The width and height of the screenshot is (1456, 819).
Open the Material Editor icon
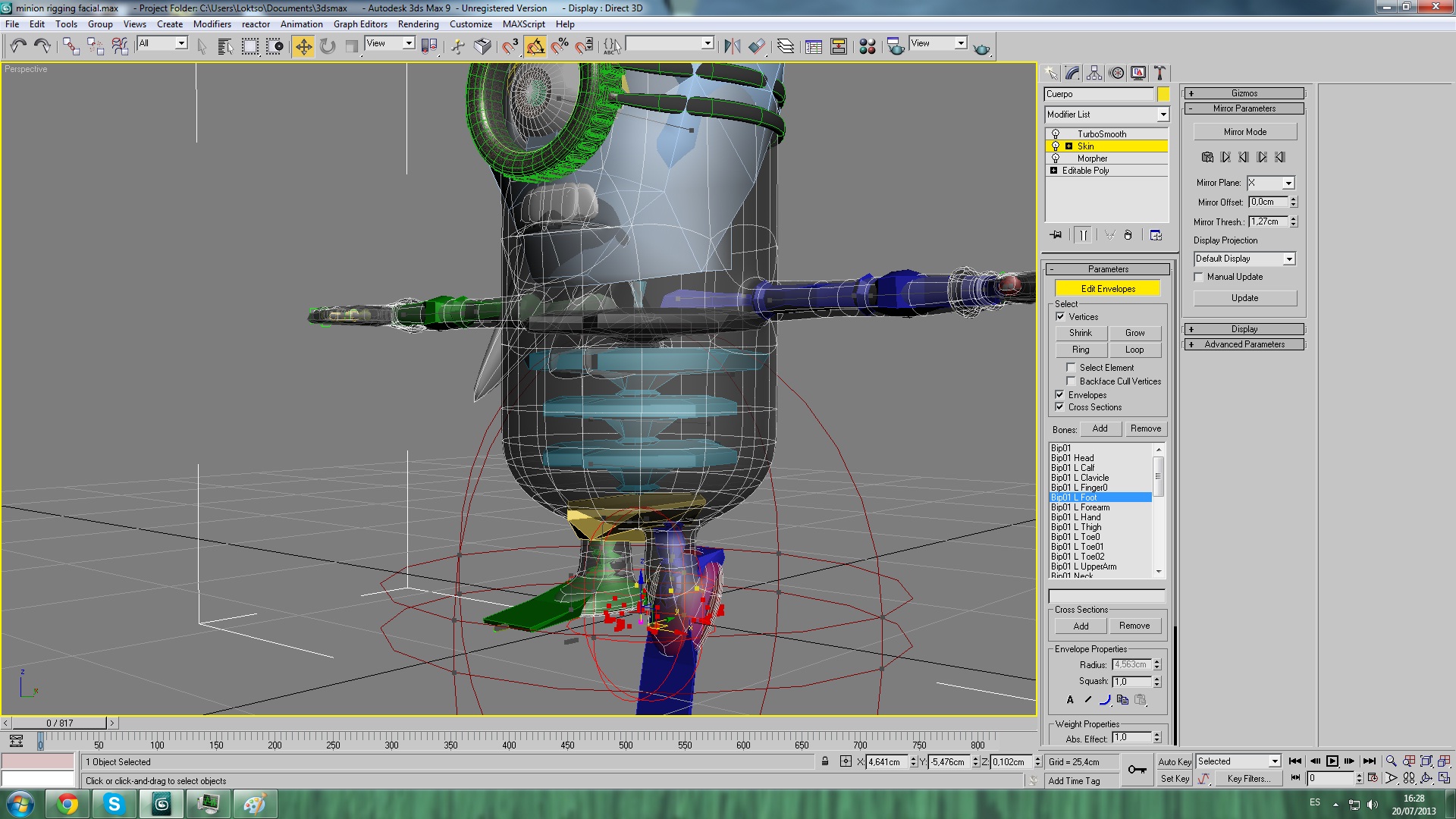coord(868,47)
